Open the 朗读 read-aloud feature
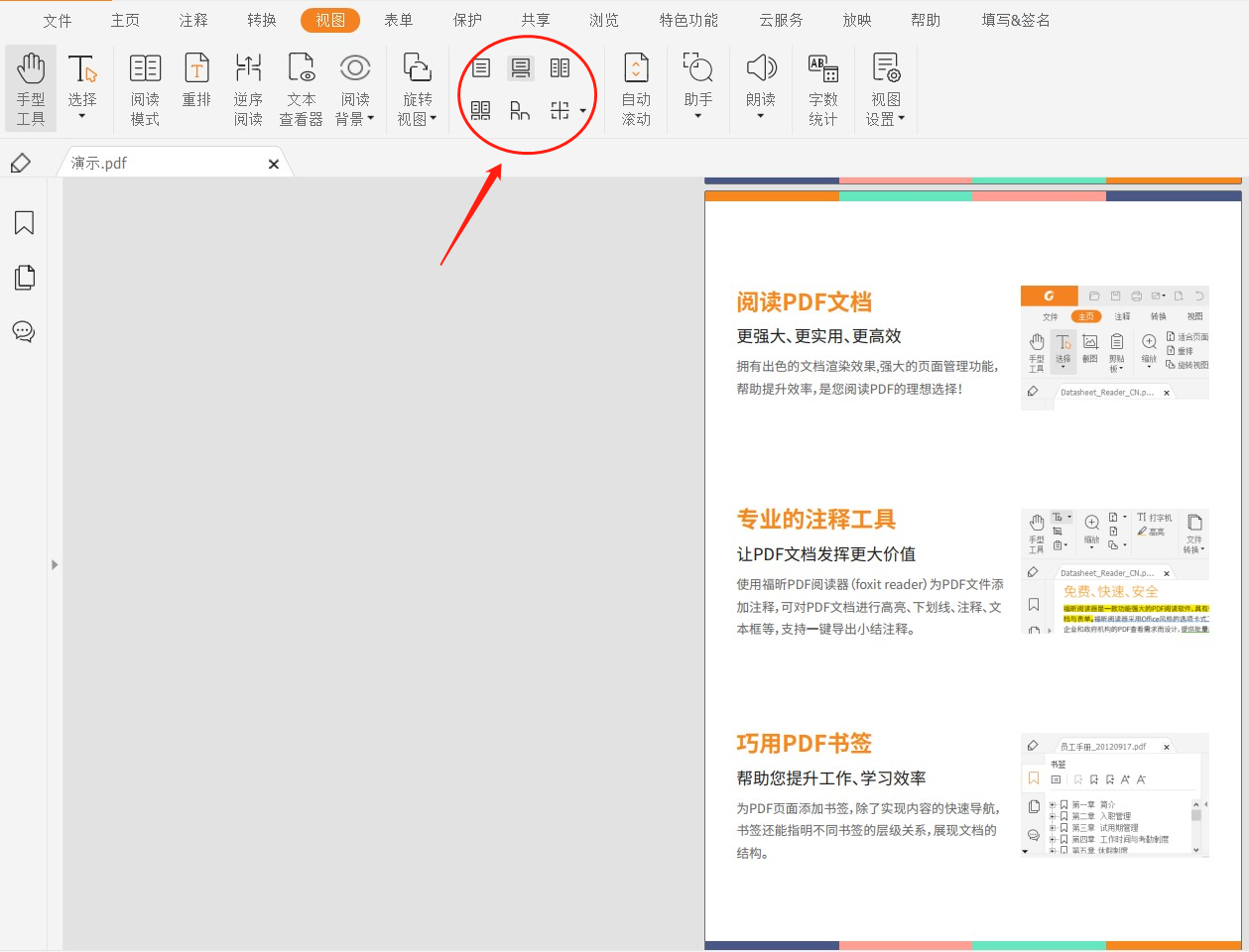The image size is (1249, 952). tap(761, 87)
